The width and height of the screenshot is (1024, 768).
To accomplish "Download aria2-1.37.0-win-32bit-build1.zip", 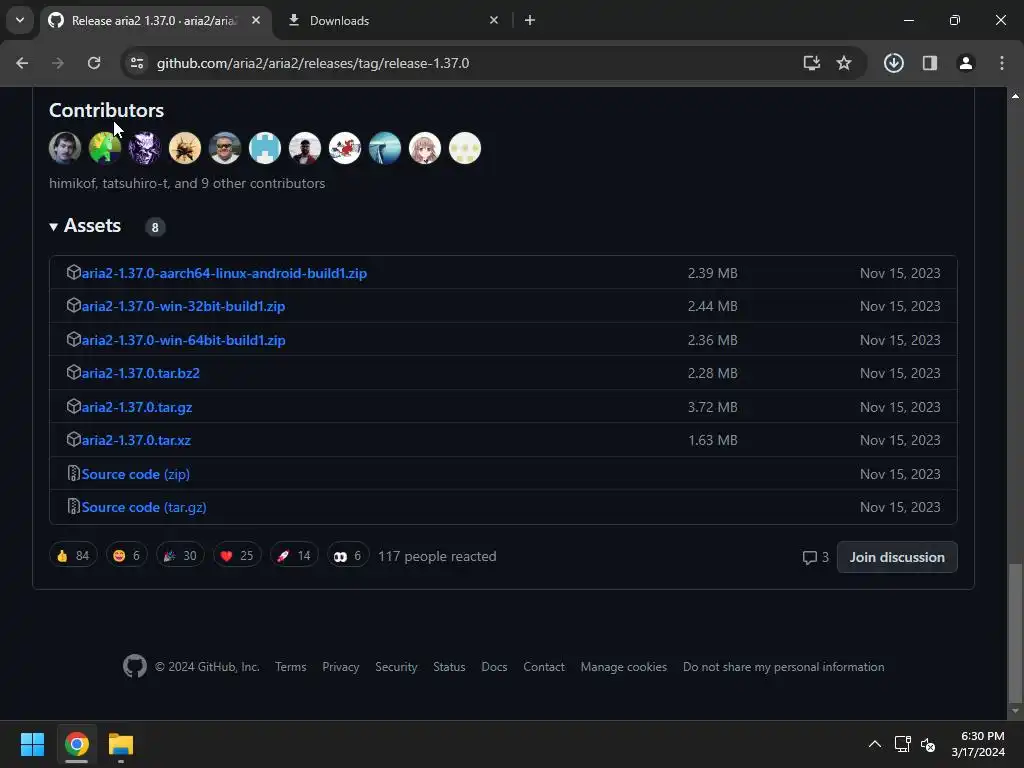I will click(x=183, y=306).
